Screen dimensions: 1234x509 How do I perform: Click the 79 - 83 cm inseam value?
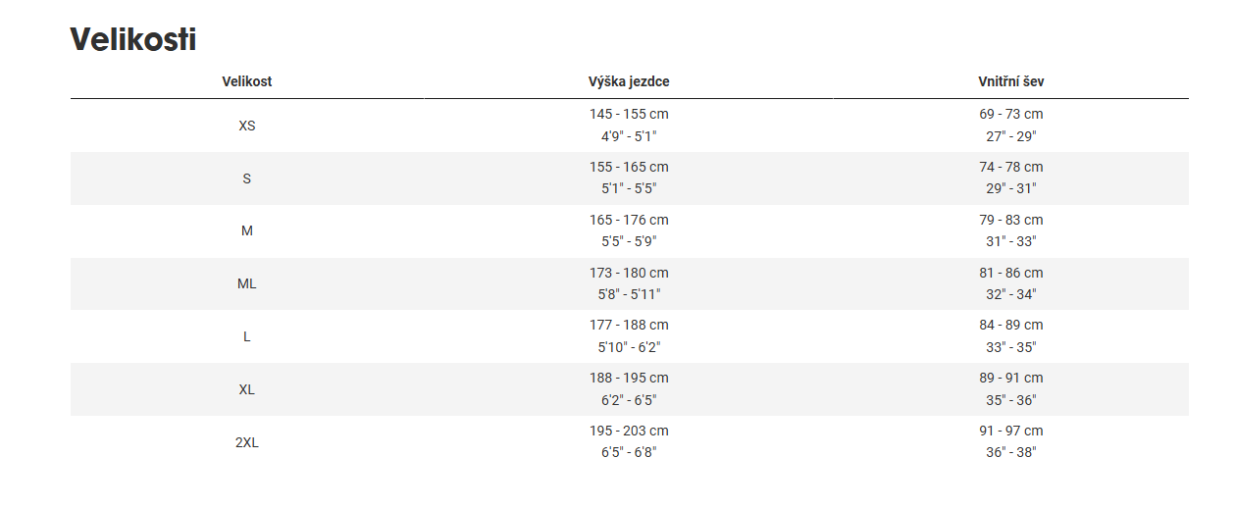coord(1010,220)
